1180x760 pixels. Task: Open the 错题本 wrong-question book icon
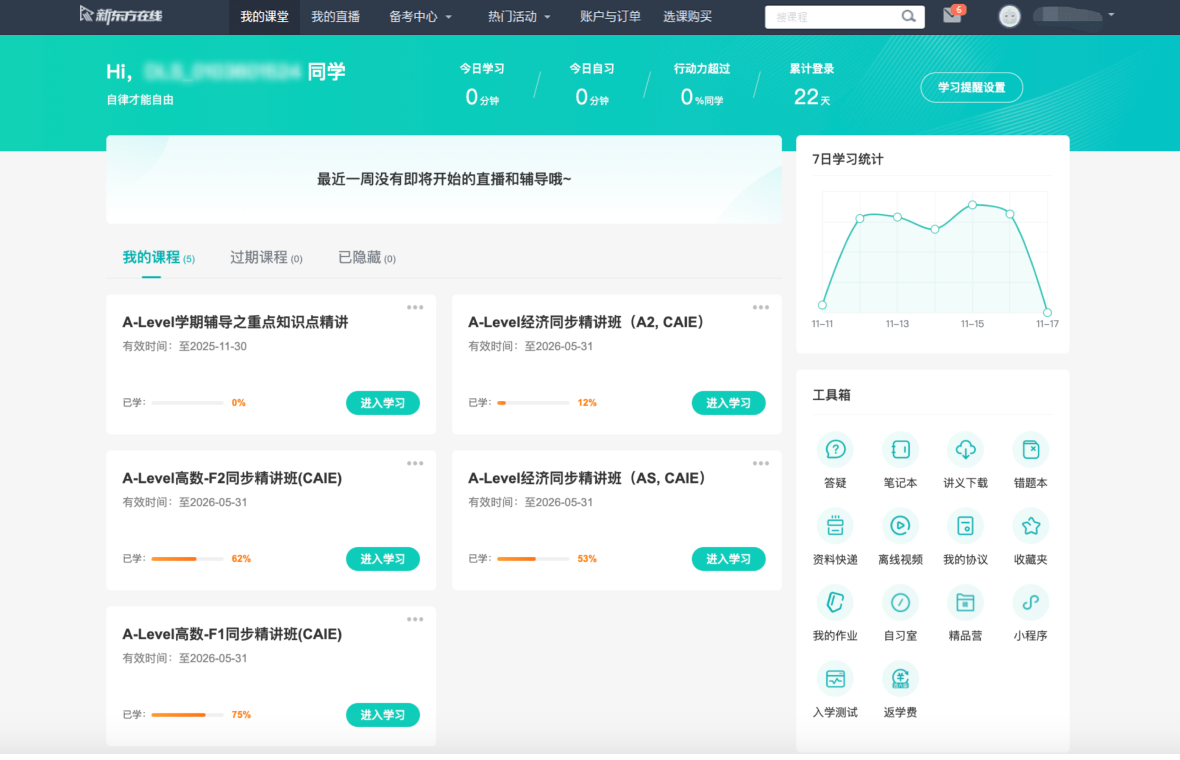pos(1030,450)
